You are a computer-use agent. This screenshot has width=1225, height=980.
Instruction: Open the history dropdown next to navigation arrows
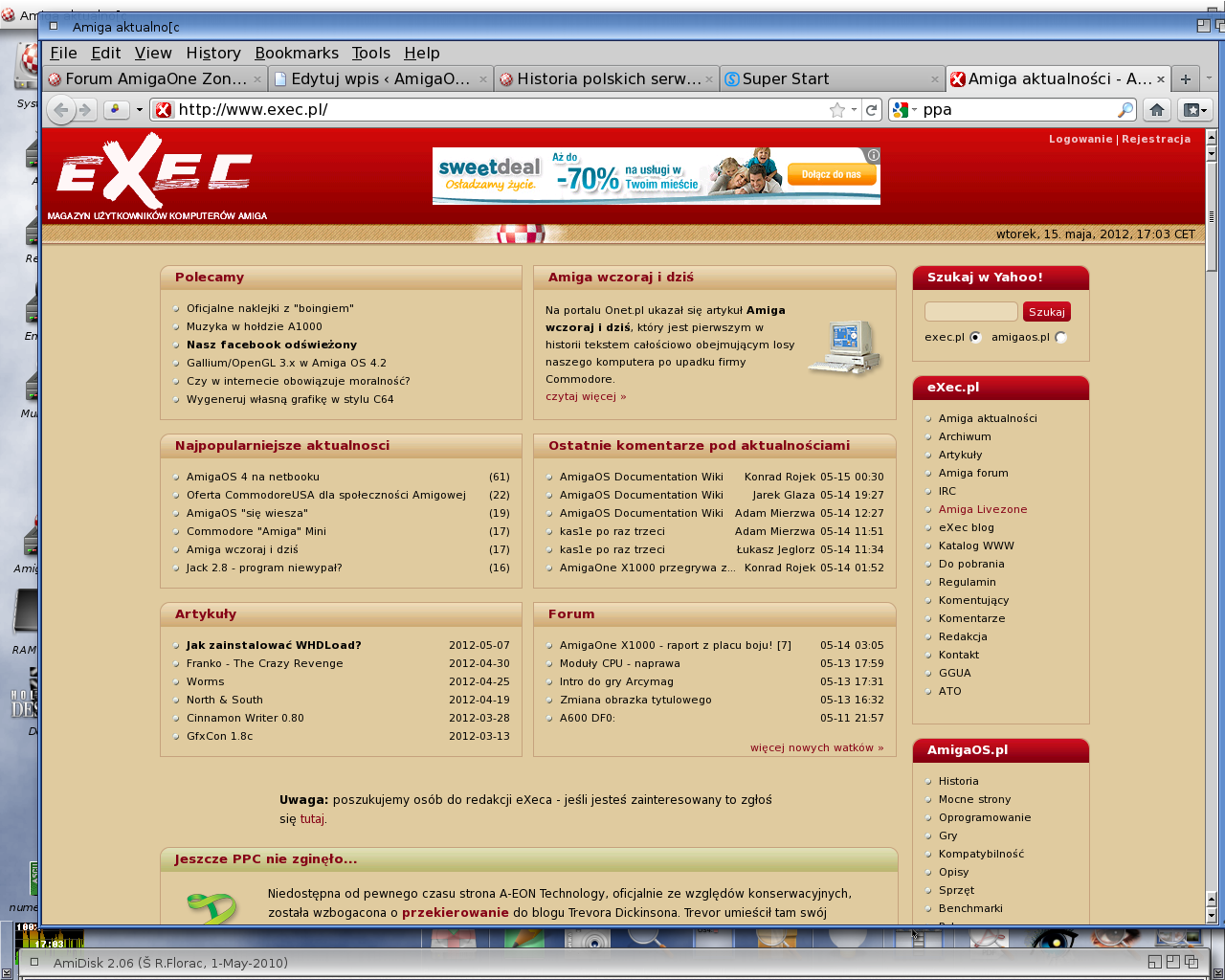pyautogui.click(x=140, y=110)
